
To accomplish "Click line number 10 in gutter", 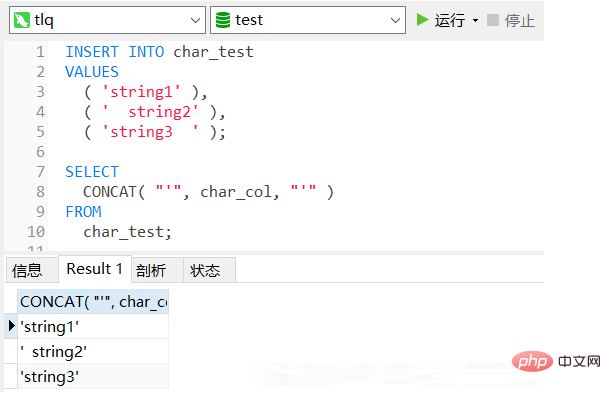I will pyautogui.click(x=36, y=232).
